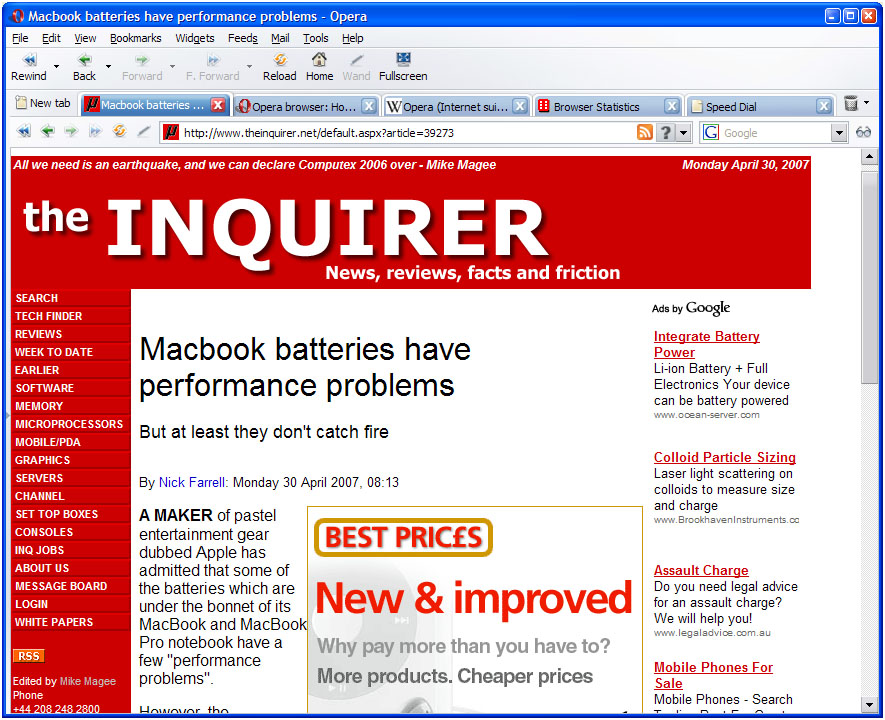The image size is (885, 720).
Task: Close the Macbook batteries tab
Action: pyautogui.click(x=218, y=105)
